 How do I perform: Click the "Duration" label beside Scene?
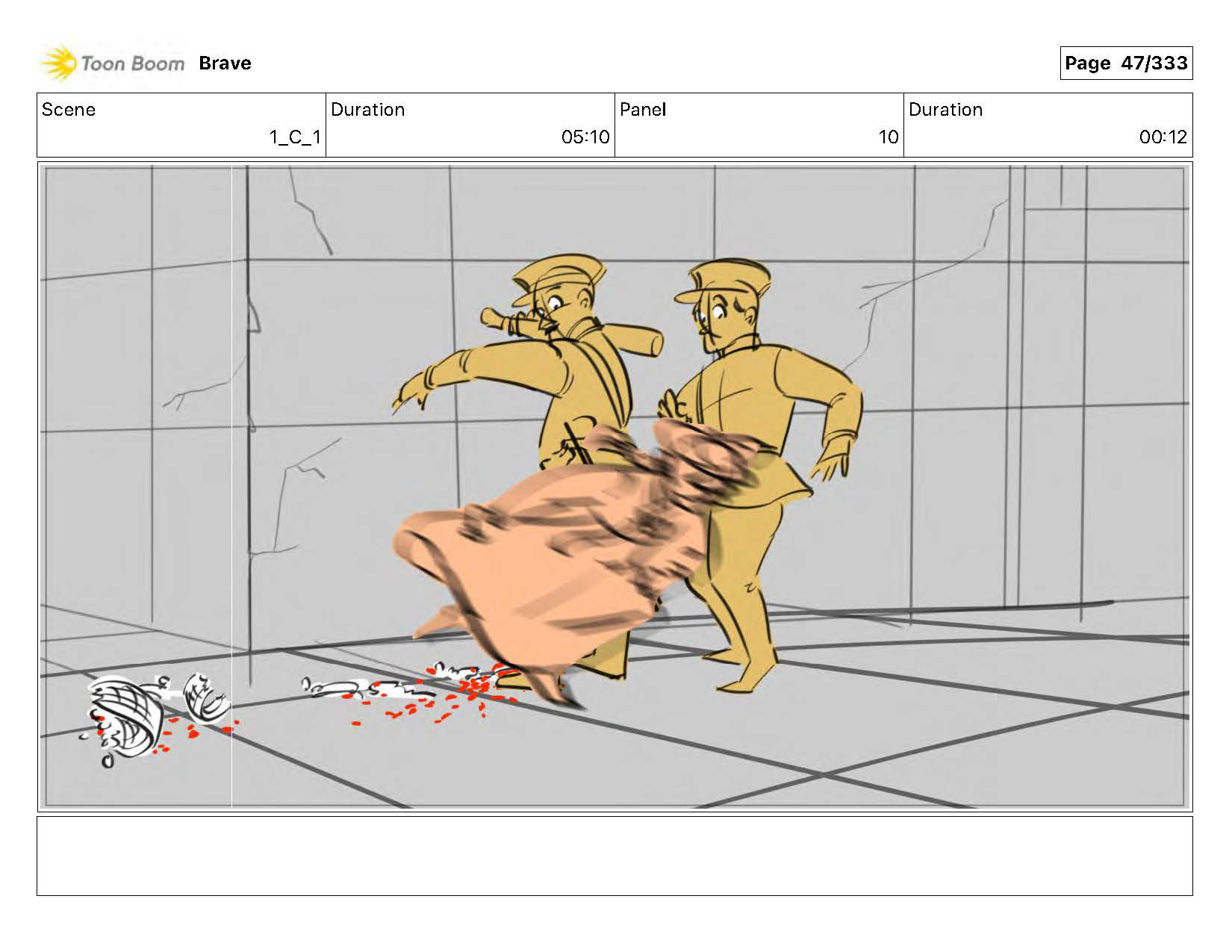367,110
